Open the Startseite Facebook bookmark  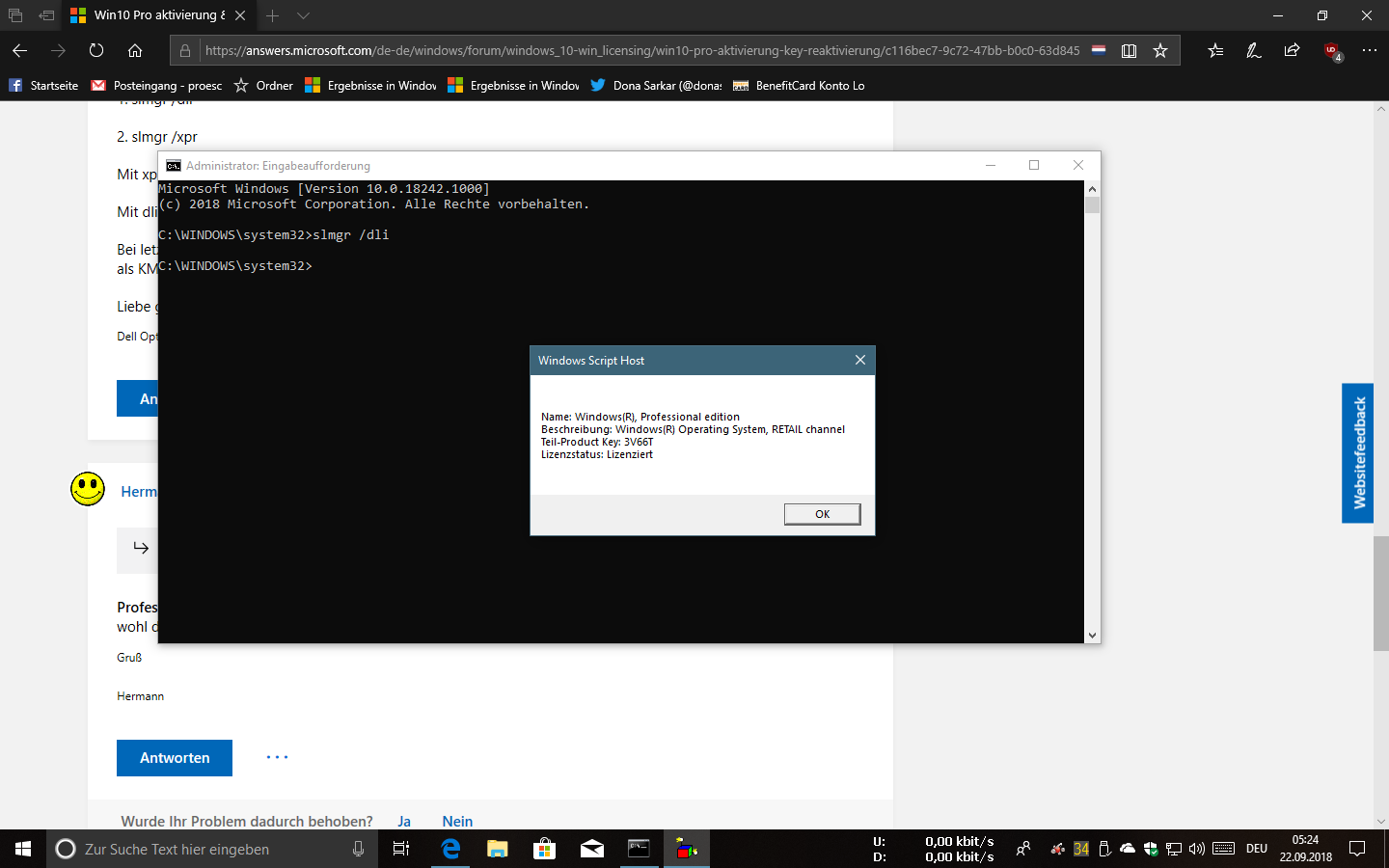(x=43, y=86)
